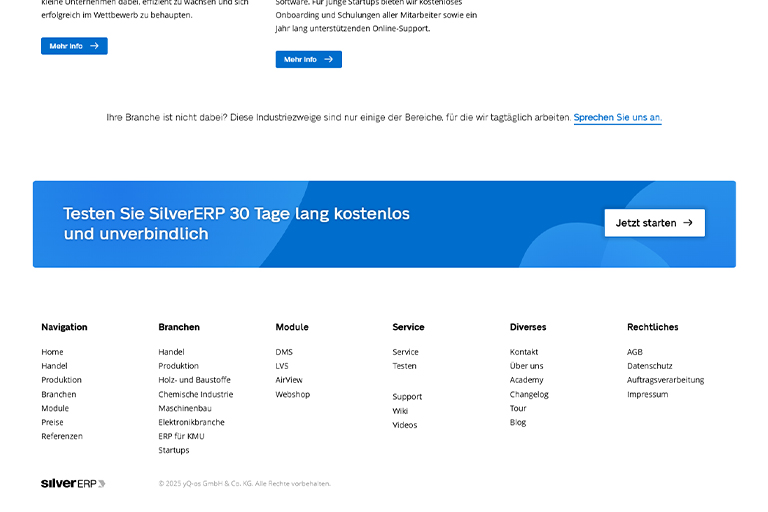Click the Module column heading
The image size is (768, 512).
click(x=292, y=327)
